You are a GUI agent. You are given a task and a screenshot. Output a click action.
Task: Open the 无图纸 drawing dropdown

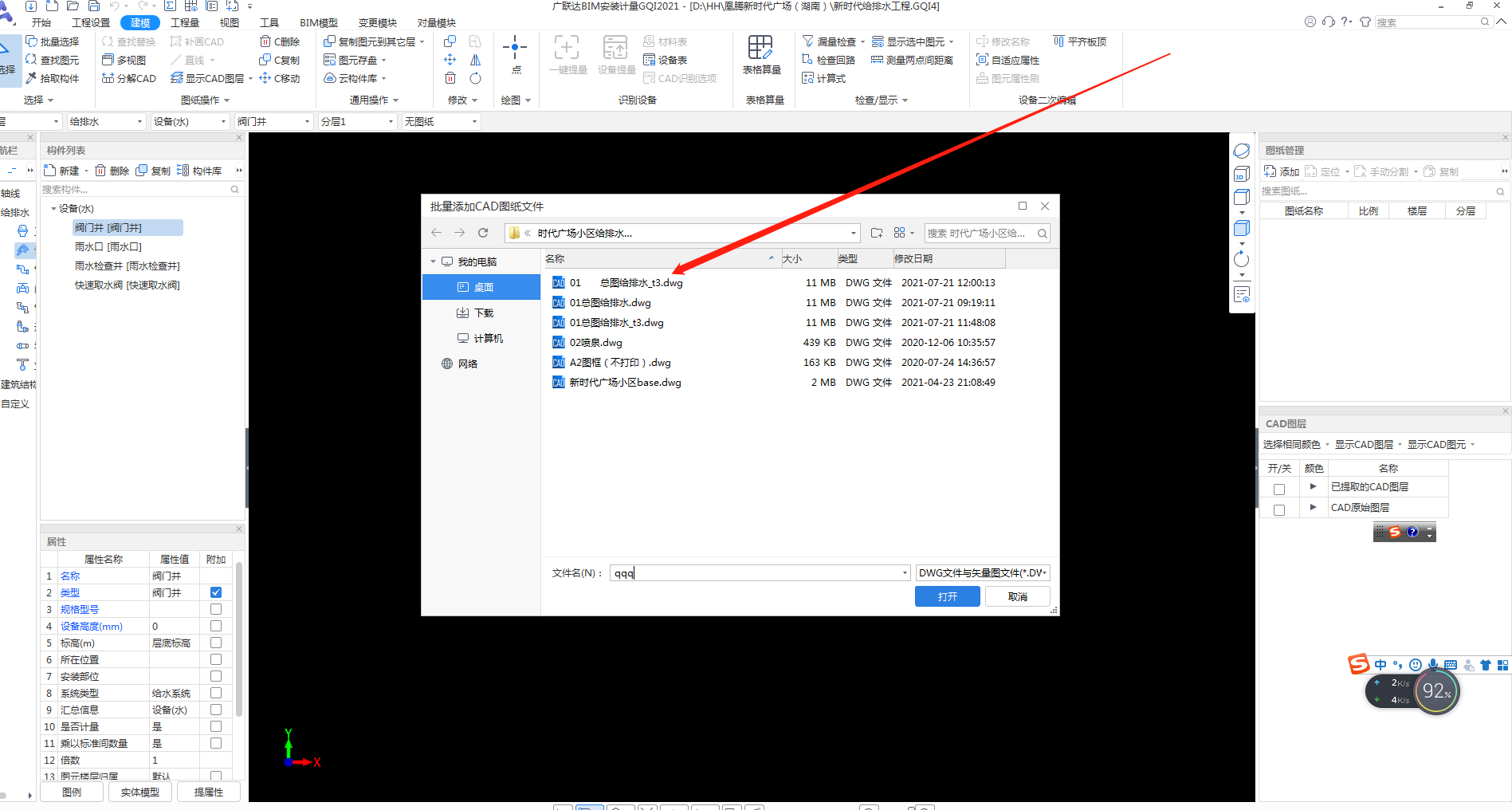[441, 121]
